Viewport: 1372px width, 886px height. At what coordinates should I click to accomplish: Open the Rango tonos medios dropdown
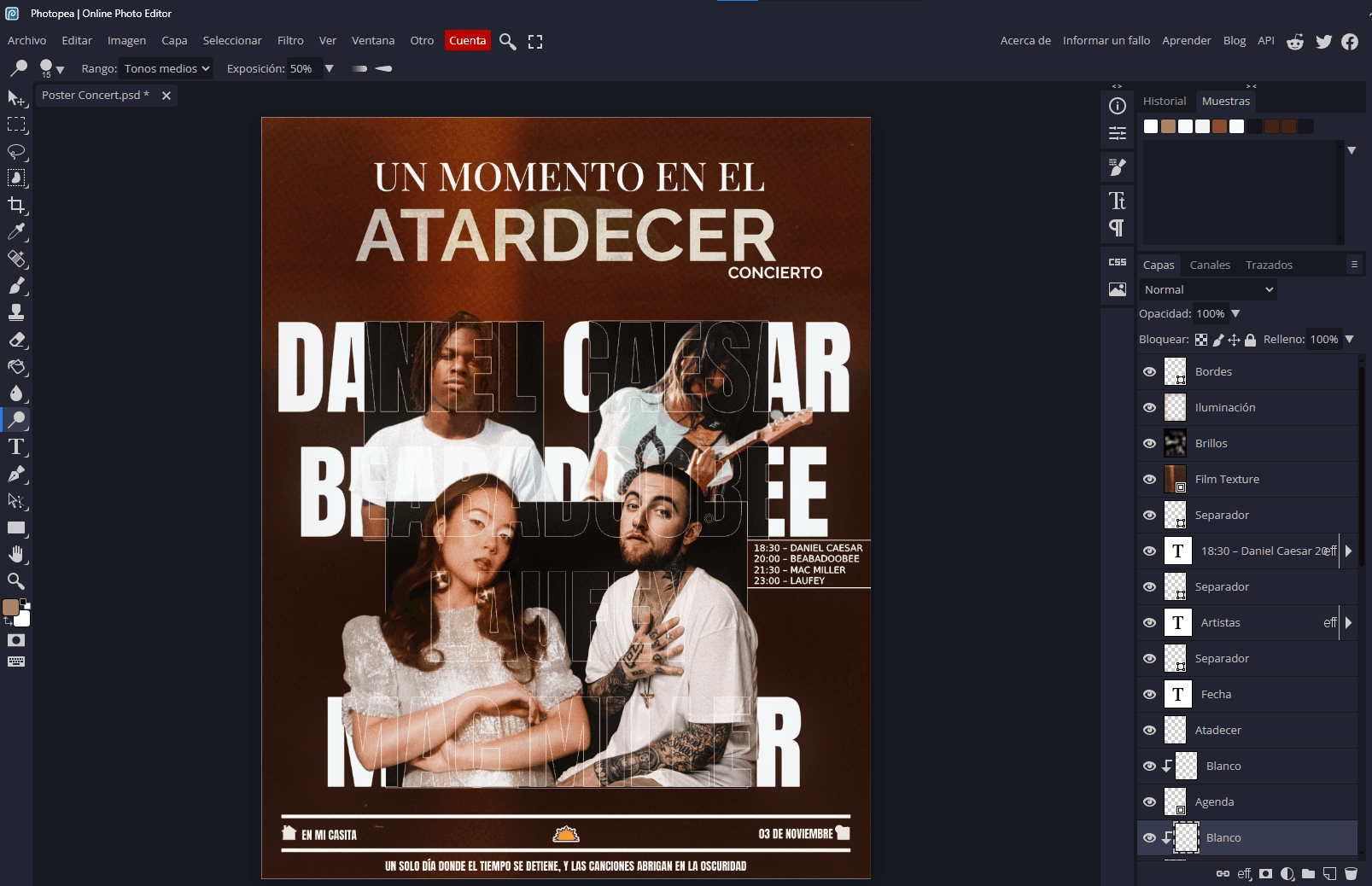[x=166, y=69]
